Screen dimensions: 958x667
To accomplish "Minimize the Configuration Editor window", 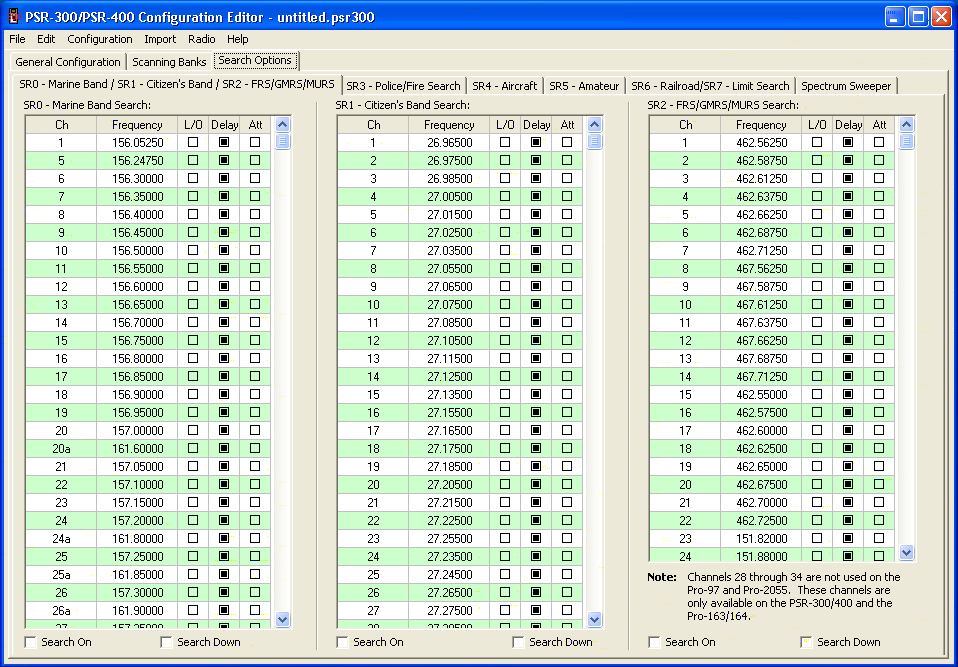I will point(894,16).
